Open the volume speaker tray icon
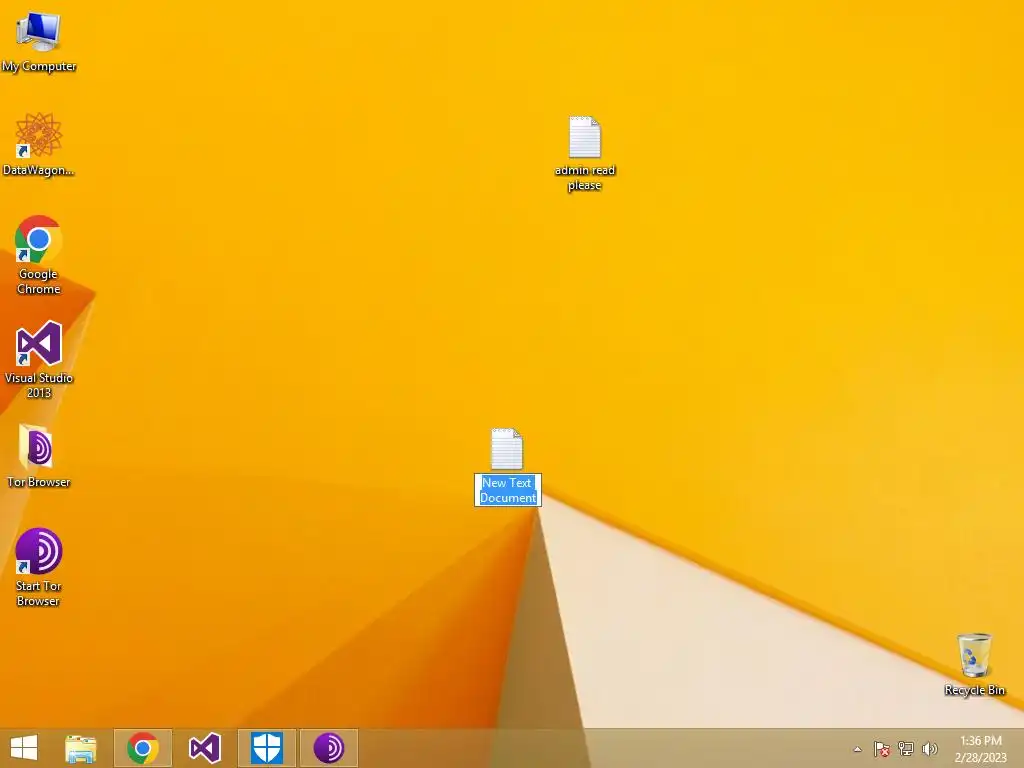The width and height of the screenshot is (1024, 768). point(930,749)
